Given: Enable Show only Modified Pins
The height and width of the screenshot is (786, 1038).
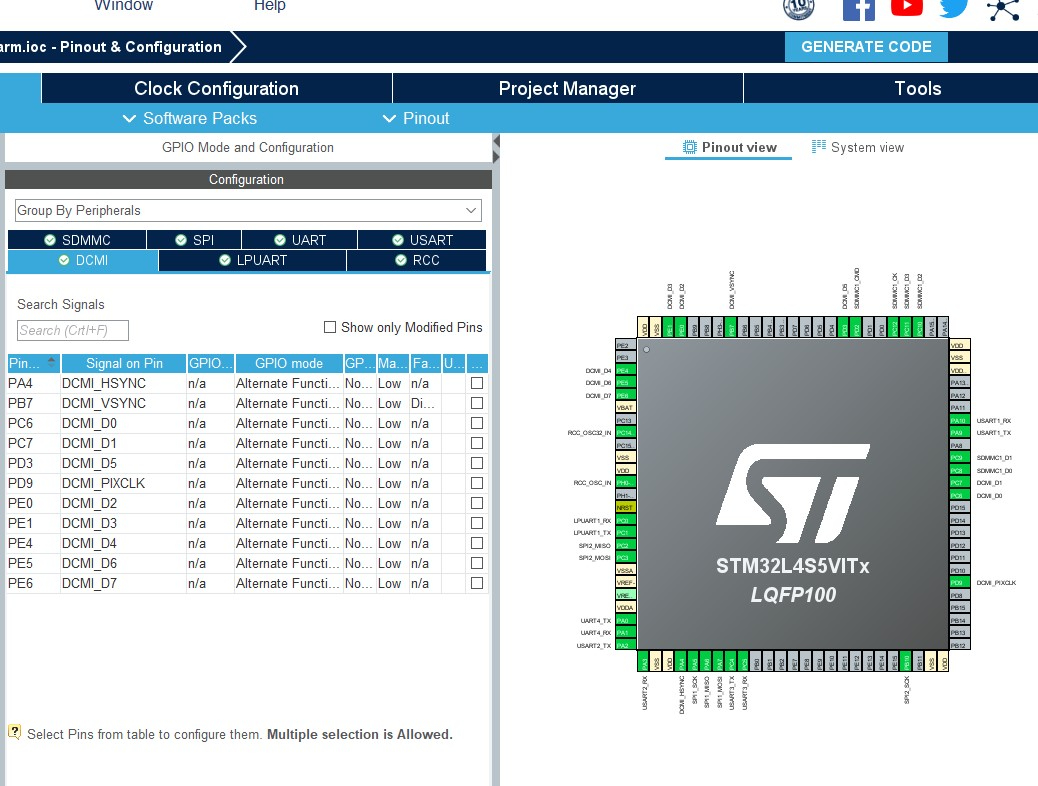Looking at the screenshot, I should (x=330, y=327).
